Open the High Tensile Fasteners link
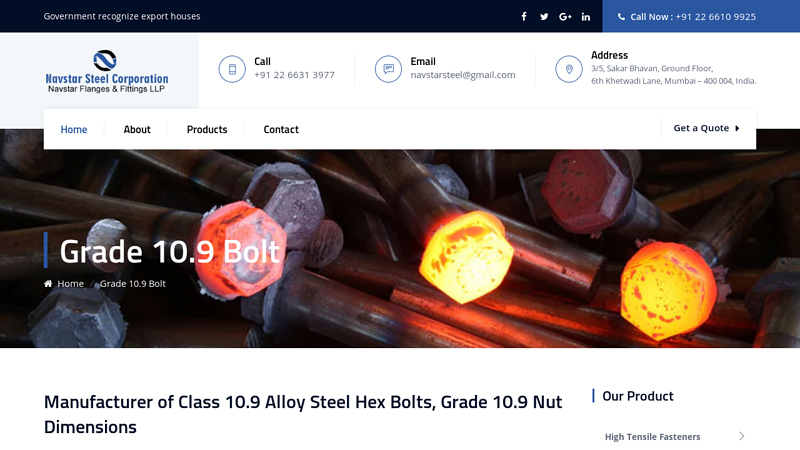Viewport: 800px width, 450px height. (653, 437)
